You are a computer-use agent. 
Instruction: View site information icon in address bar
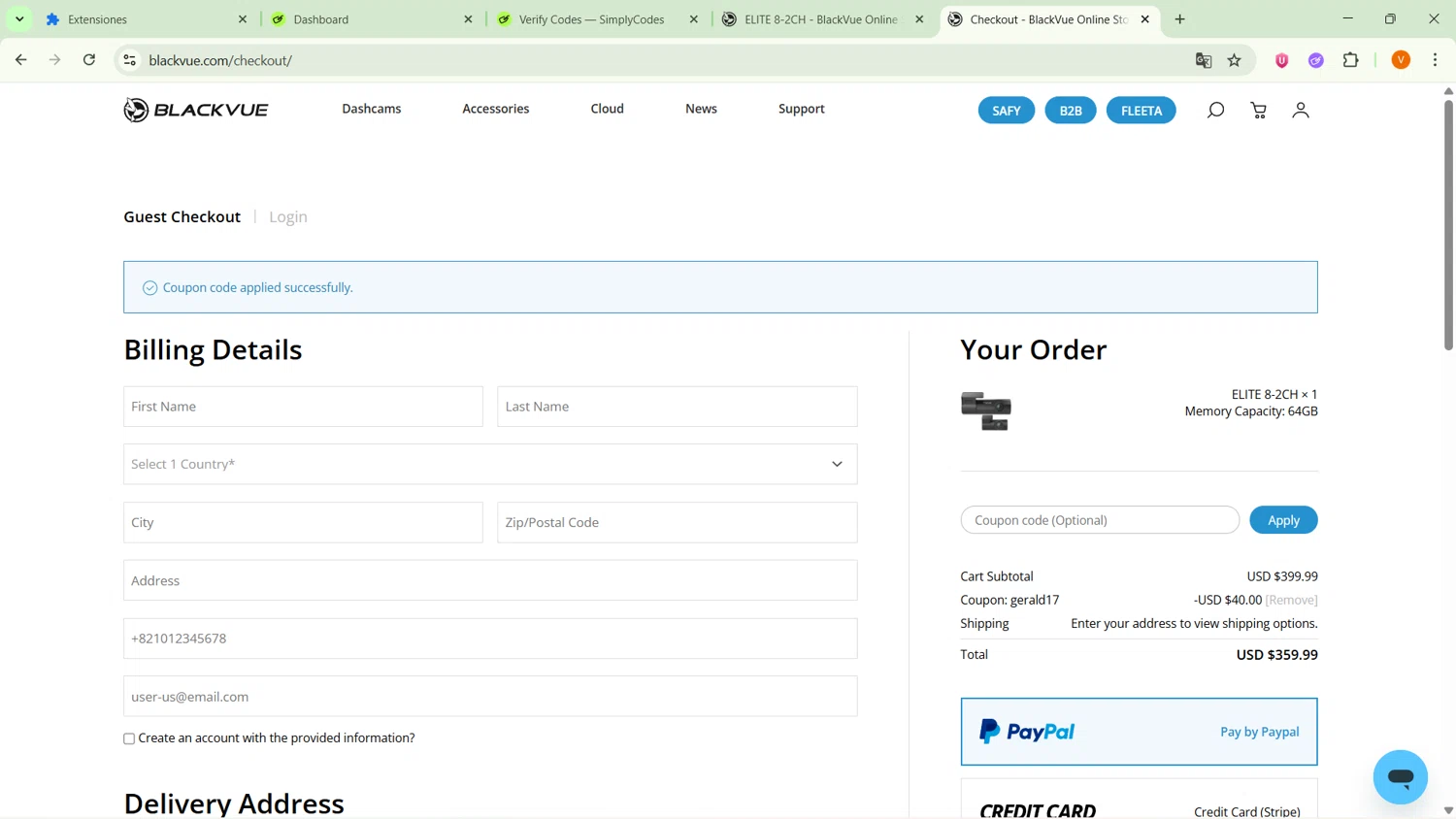tap(129, 60)
